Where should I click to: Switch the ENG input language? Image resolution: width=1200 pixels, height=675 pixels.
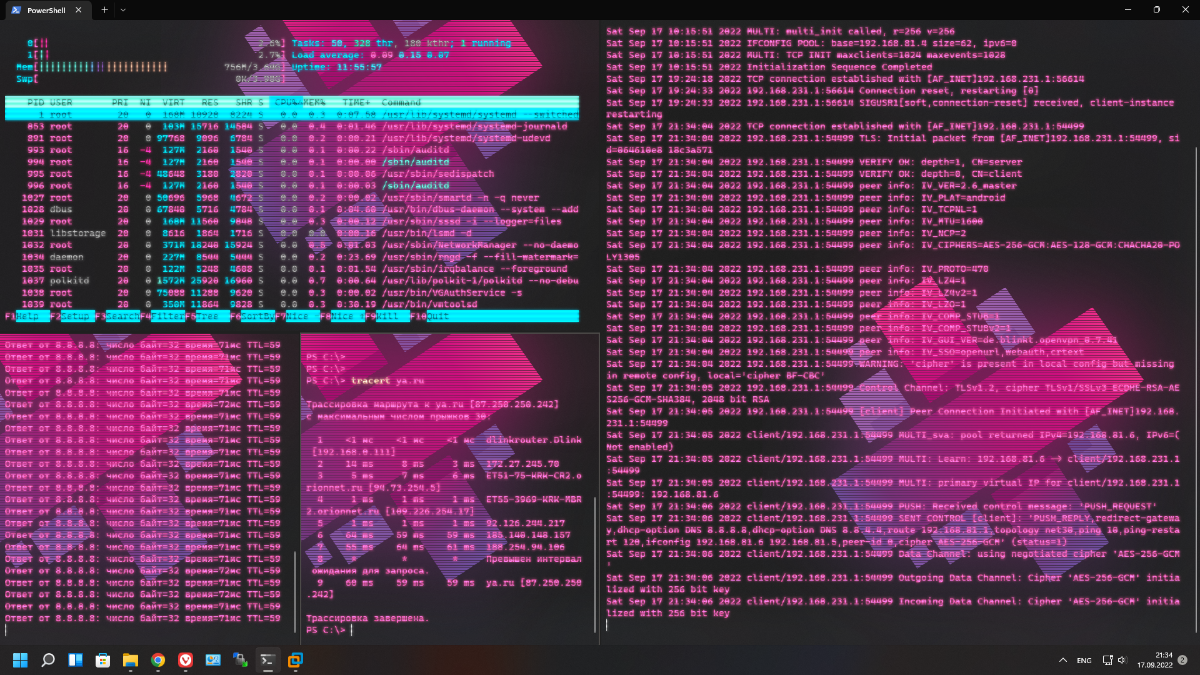coord(1083,660)
